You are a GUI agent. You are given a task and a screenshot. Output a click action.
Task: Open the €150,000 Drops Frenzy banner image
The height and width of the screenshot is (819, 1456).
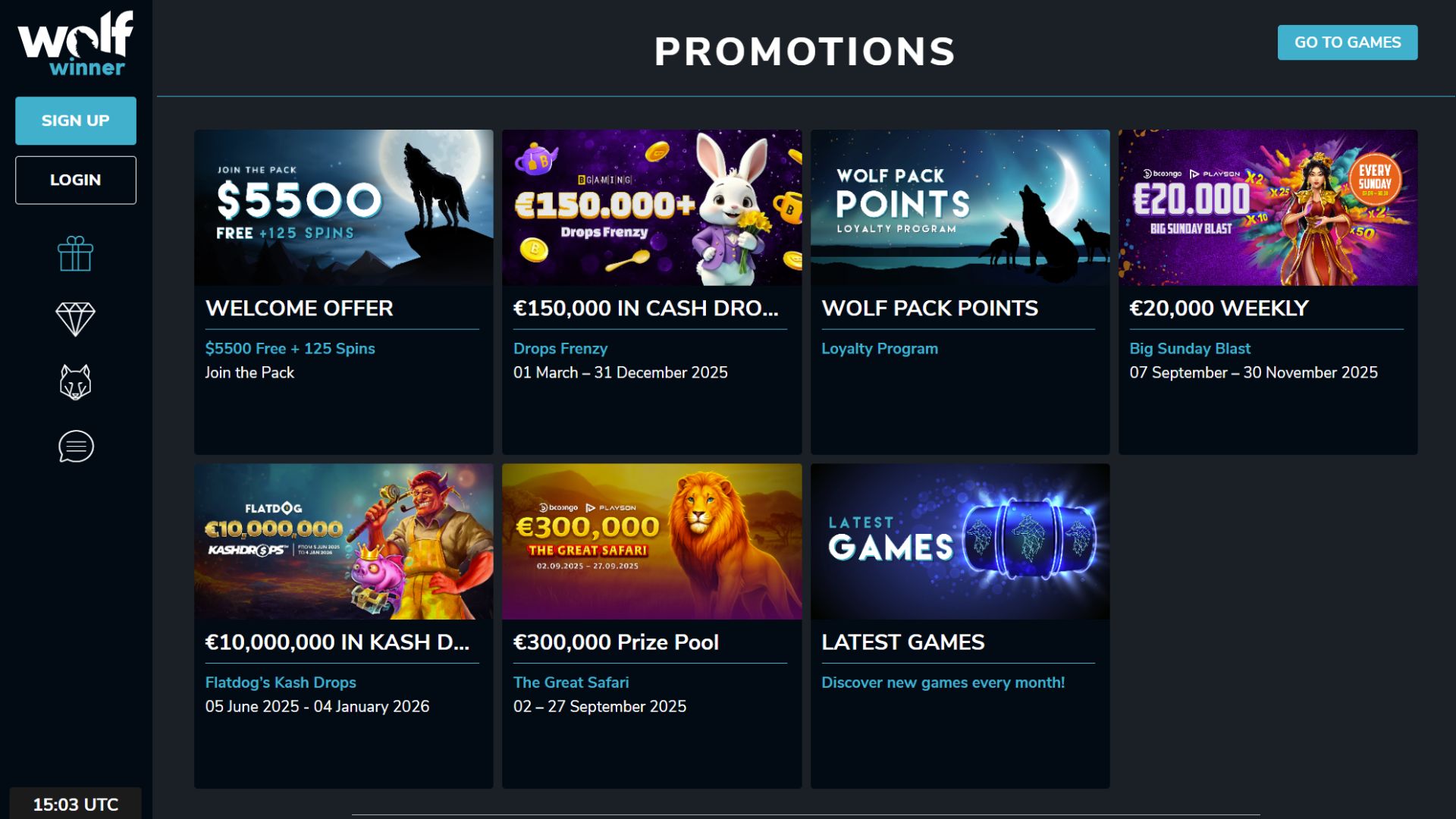[x=651, y=207]
